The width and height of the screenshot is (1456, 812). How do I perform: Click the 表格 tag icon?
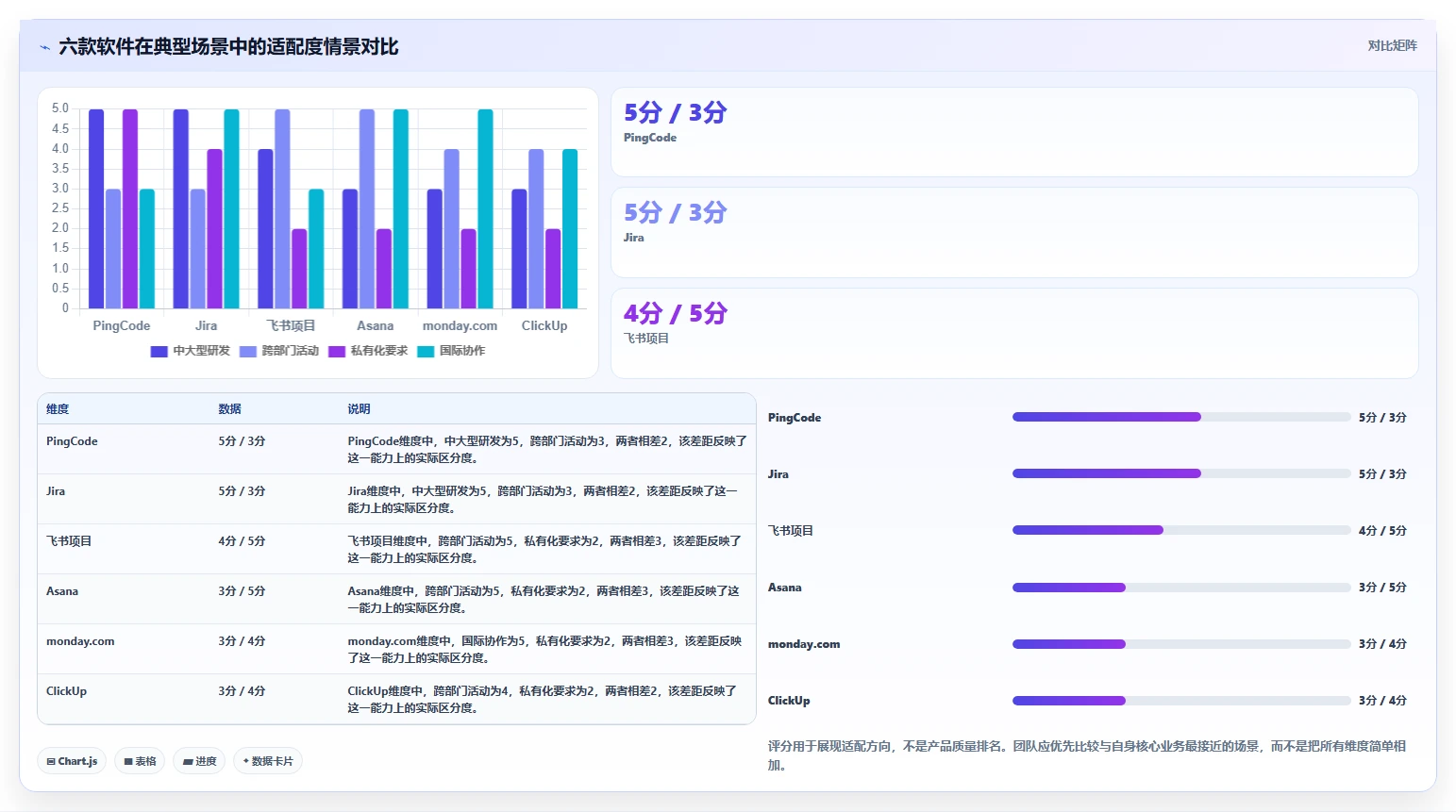tap(128, 762)
